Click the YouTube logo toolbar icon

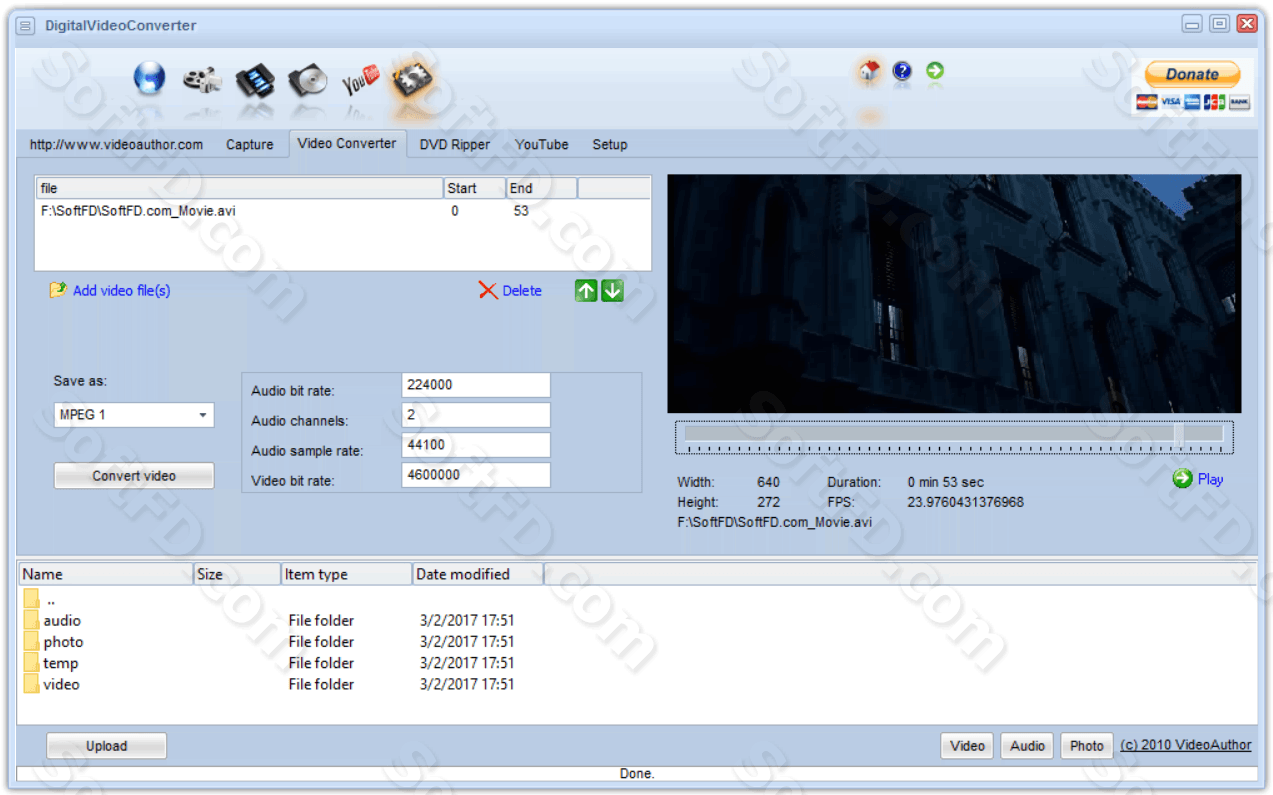tap(361, 80)
